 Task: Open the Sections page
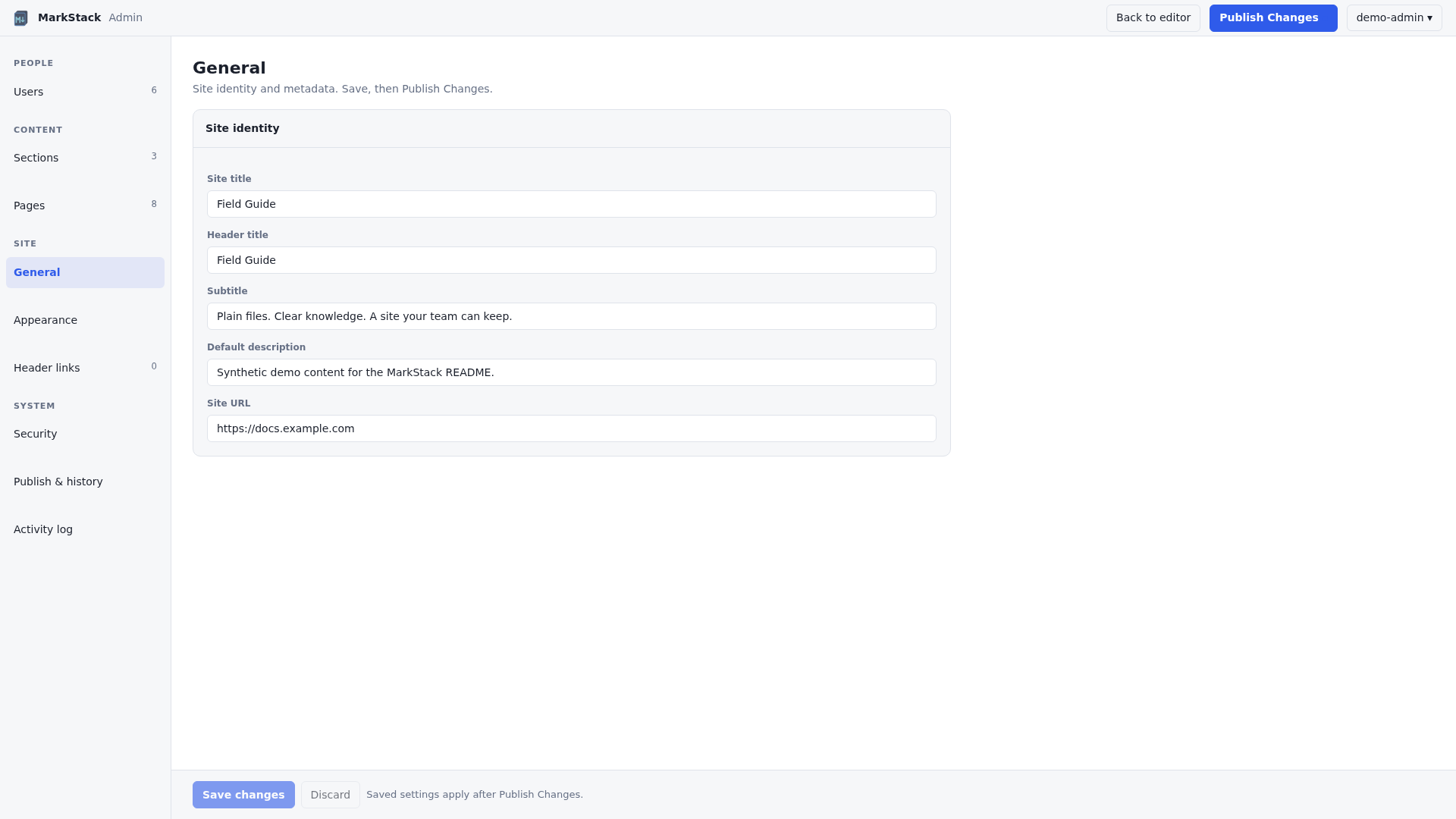pyautogui.click(x=85, y=158)
